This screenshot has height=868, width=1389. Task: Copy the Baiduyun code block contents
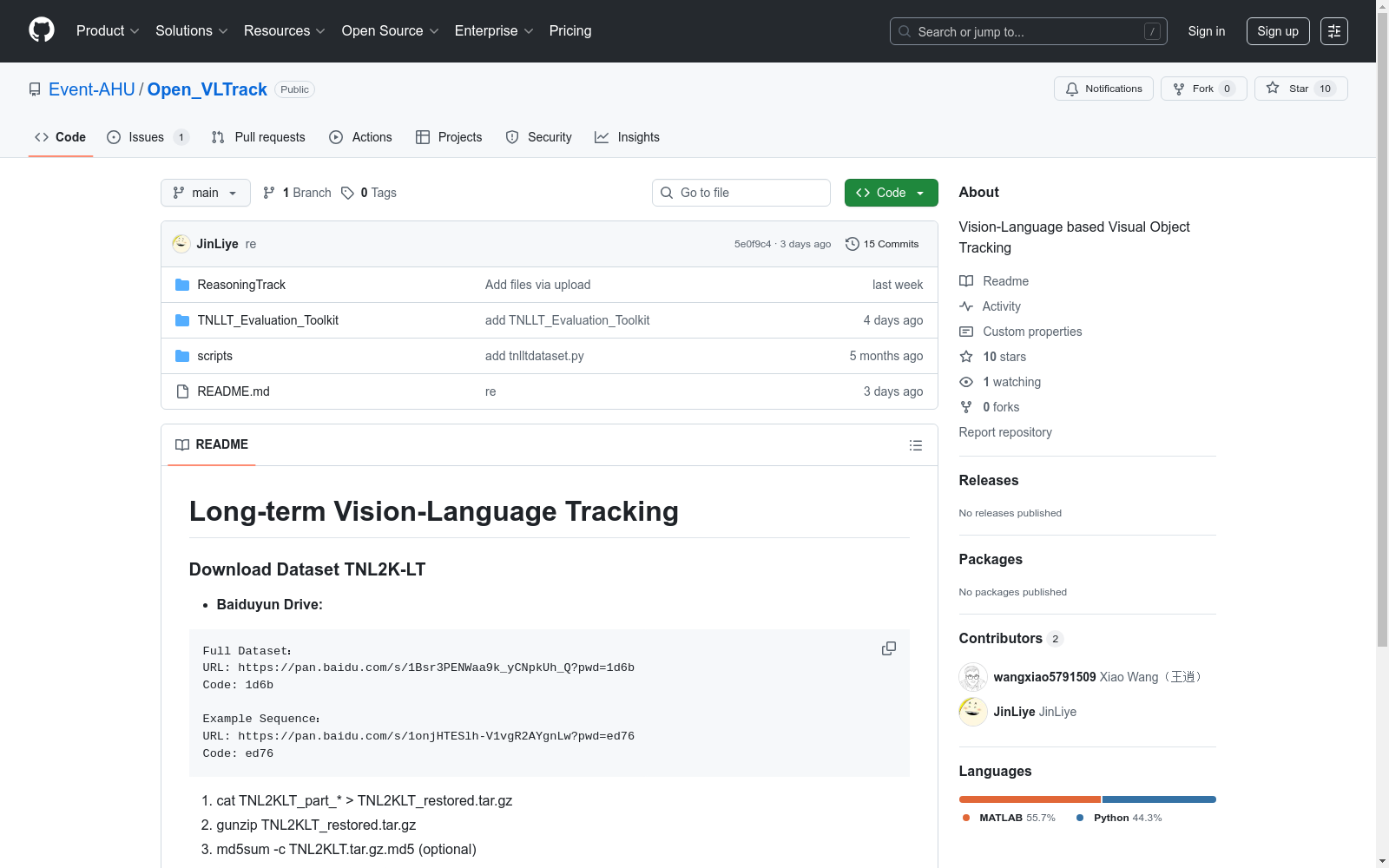point(889,648)
